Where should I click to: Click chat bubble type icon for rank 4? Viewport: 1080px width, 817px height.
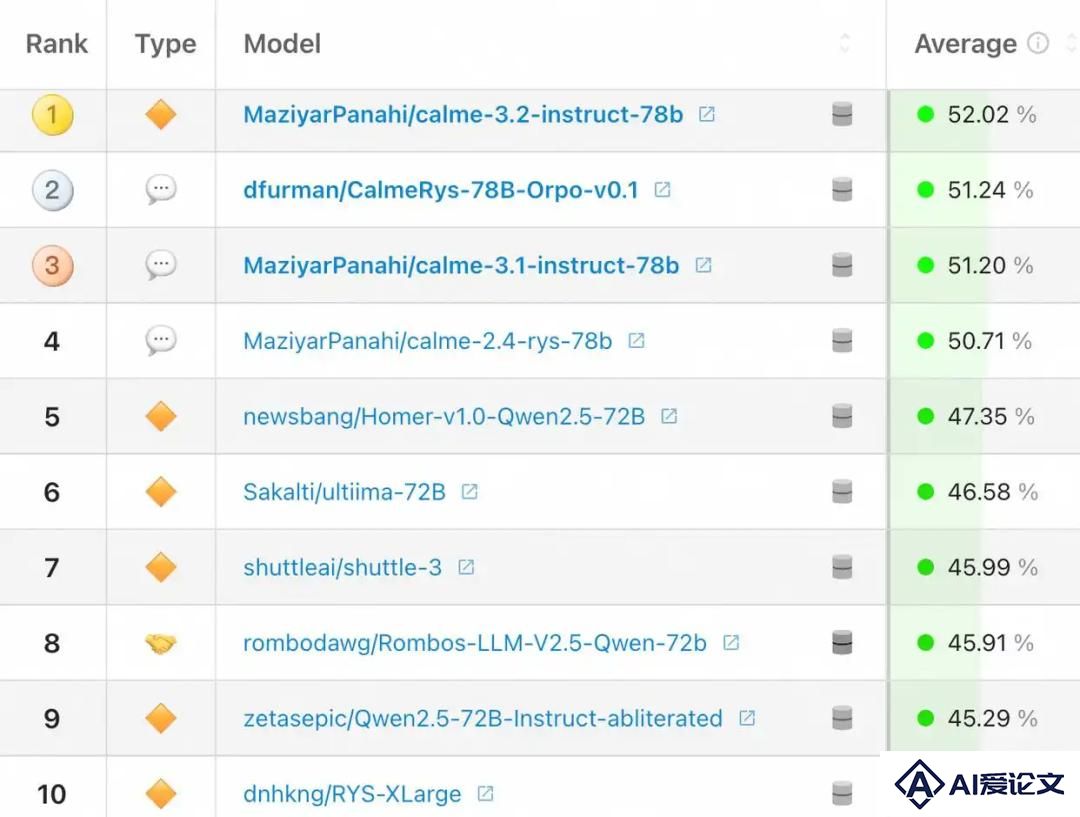pos(161,340)
